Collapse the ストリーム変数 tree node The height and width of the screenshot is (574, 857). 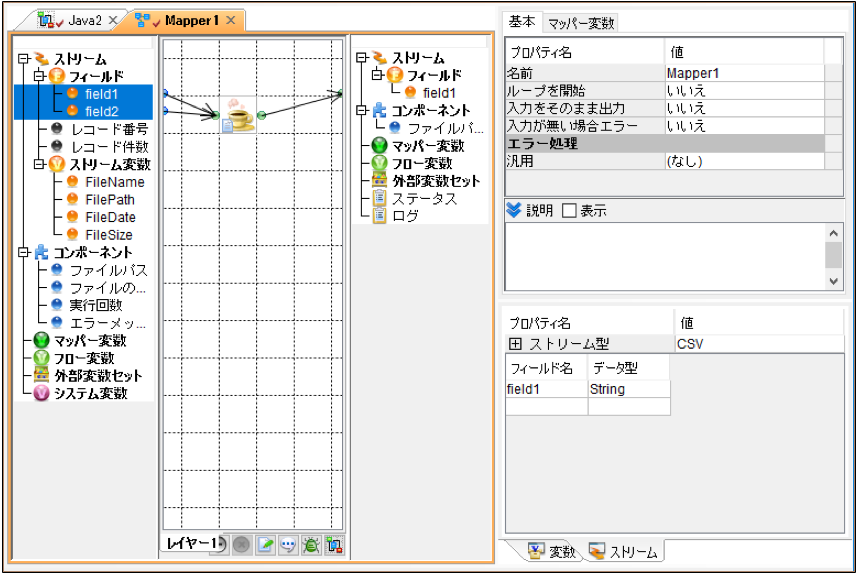pos(38,164)
